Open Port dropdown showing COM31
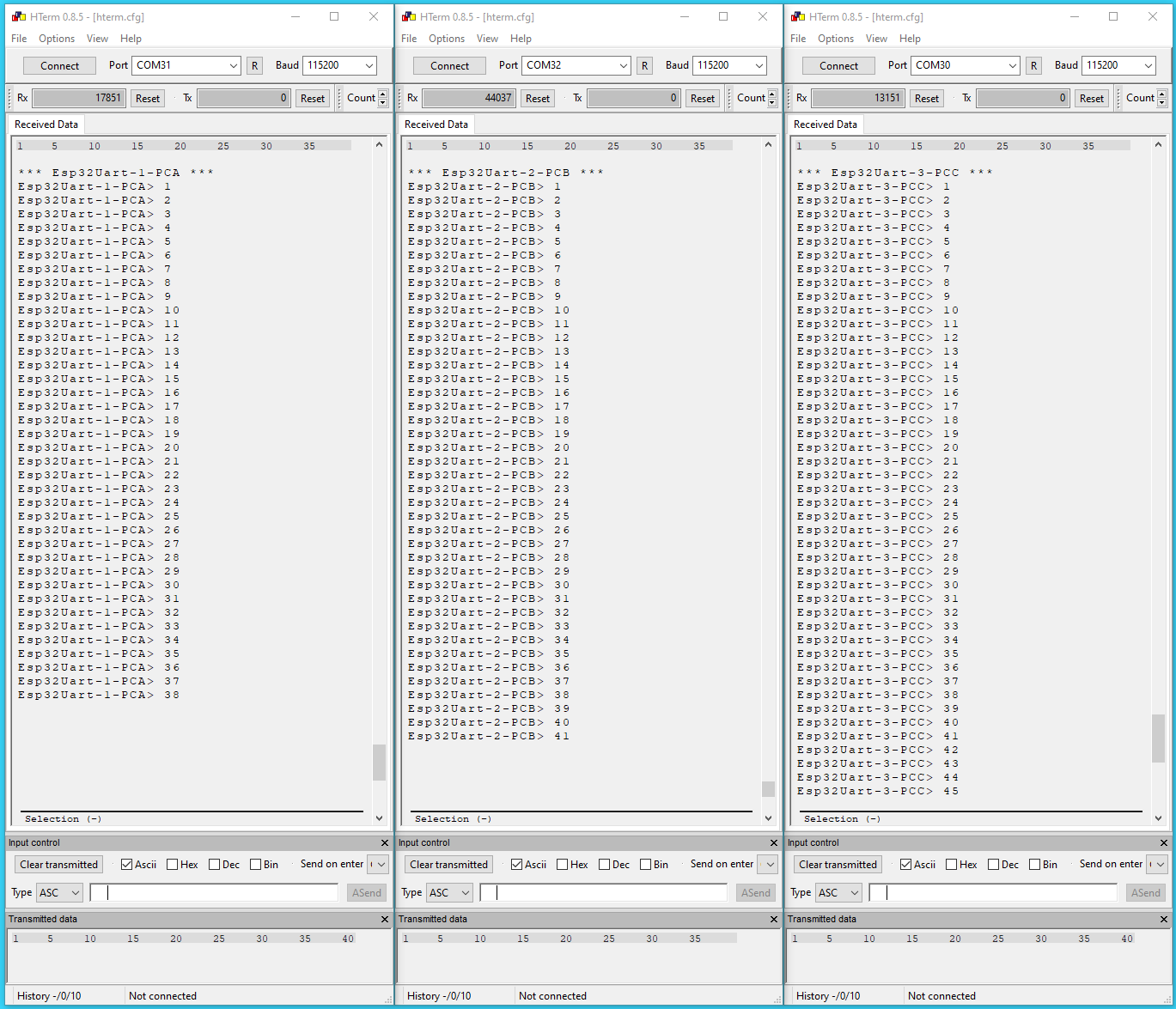 click(x=186, y=65)
